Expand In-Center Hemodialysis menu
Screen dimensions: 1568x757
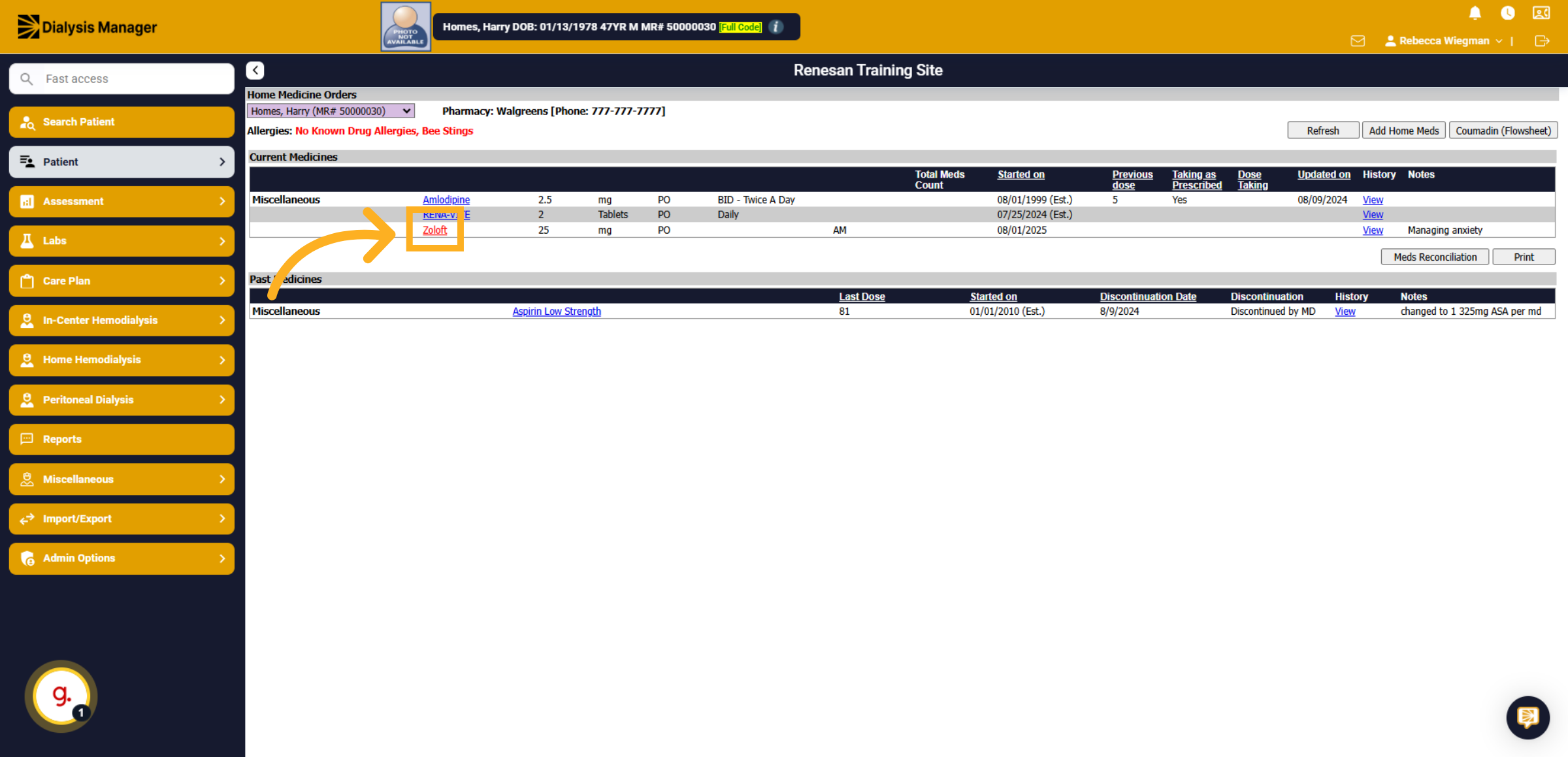[x=122, y=320]
